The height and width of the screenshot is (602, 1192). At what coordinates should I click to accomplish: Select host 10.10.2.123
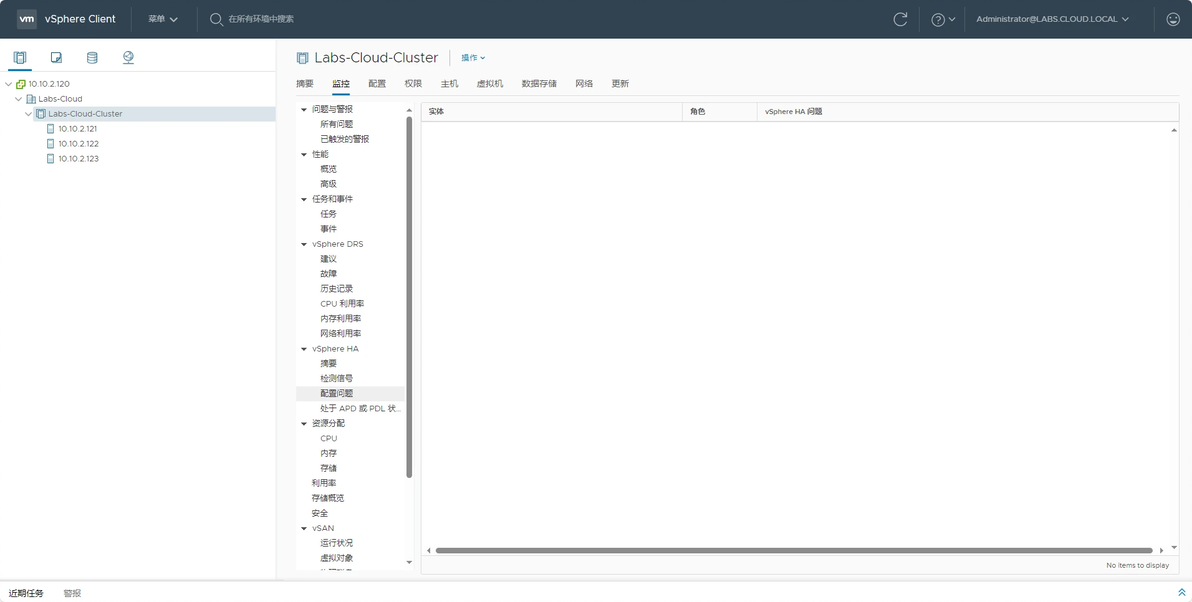point(78,159)
